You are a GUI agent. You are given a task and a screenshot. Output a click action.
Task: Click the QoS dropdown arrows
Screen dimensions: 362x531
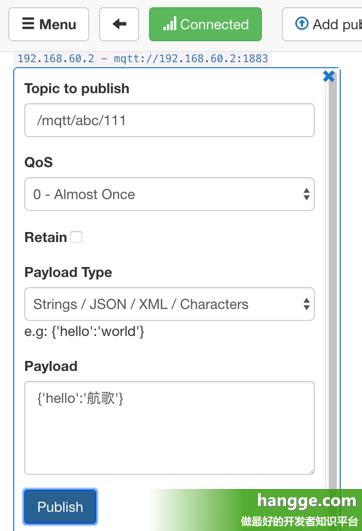[306, 194]
